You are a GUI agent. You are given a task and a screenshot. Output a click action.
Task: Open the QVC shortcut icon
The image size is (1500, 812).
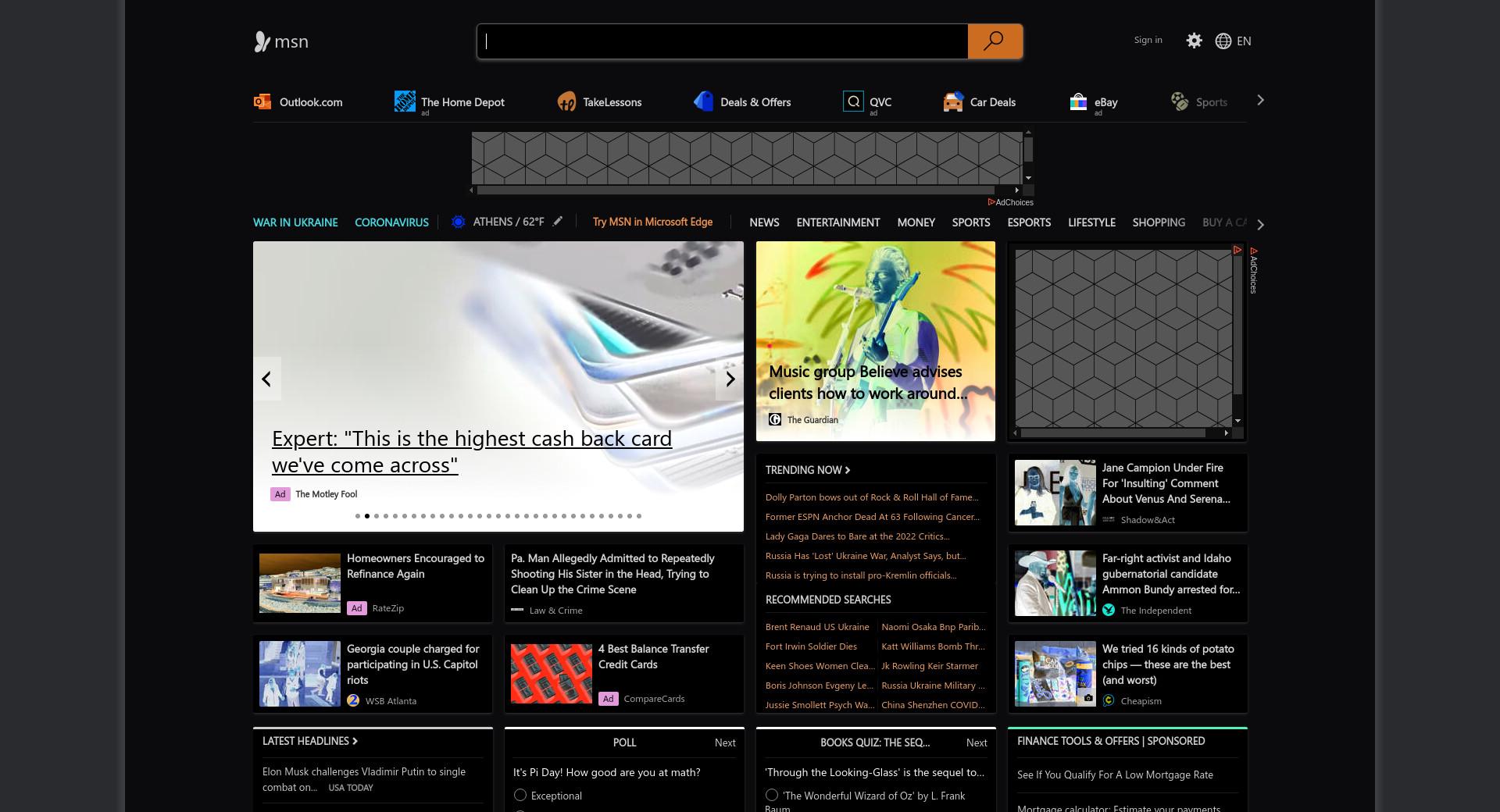[x=853, y=101]
